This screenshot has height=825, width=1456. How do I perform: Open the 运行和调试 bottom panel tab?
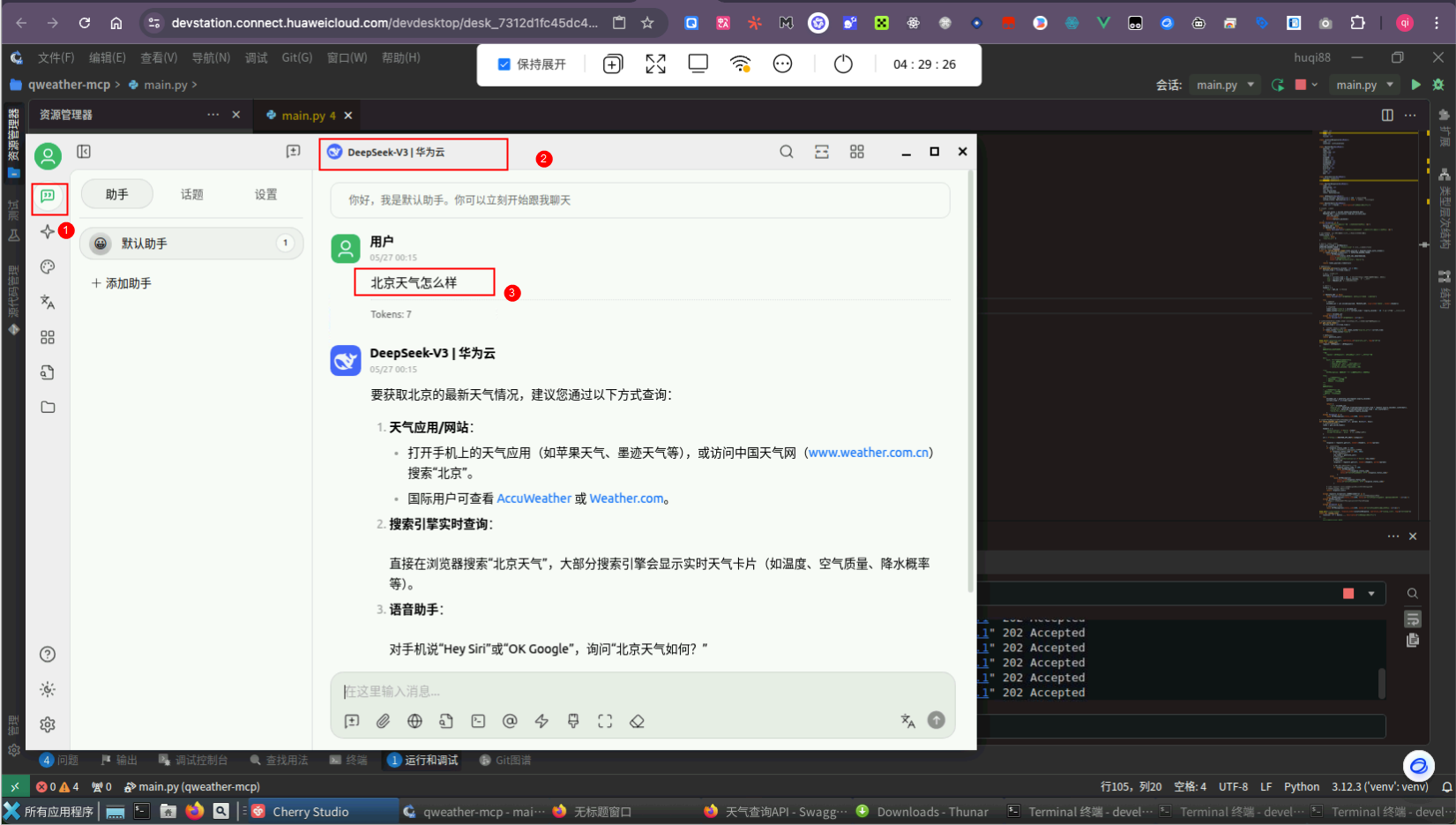coord(424,760)
